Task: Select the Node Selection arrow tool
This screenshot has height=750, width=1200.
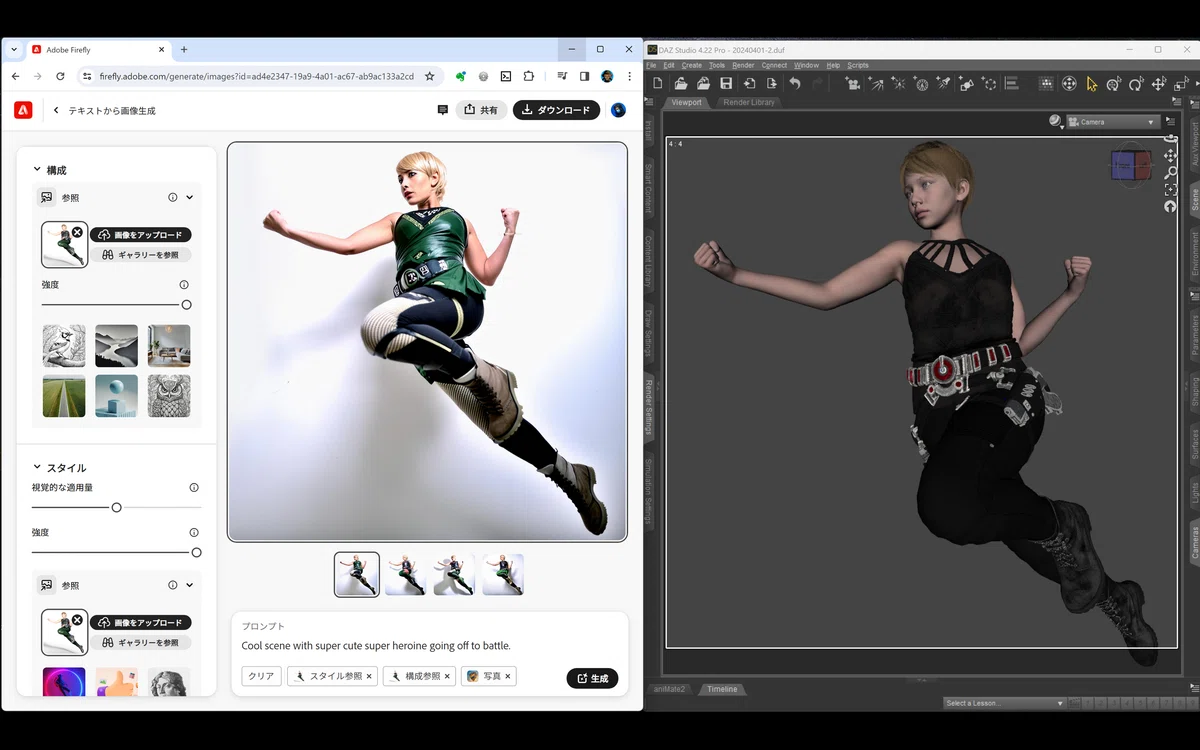Action: point(1092,84)
